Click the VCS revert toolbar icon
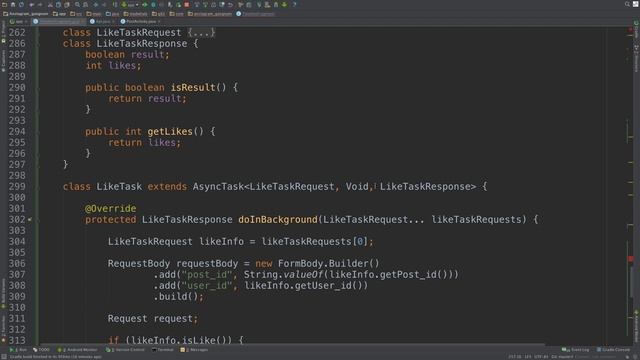 [x=230, y=4]
